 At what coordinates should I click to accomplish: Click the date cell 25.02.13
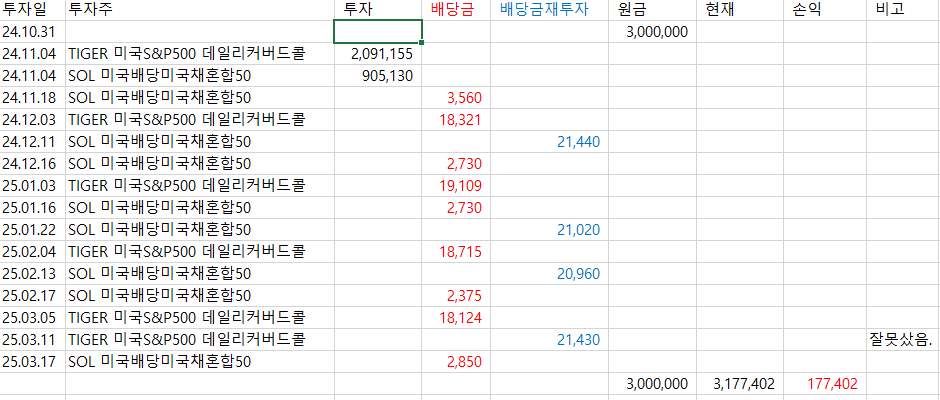[32, 273]
